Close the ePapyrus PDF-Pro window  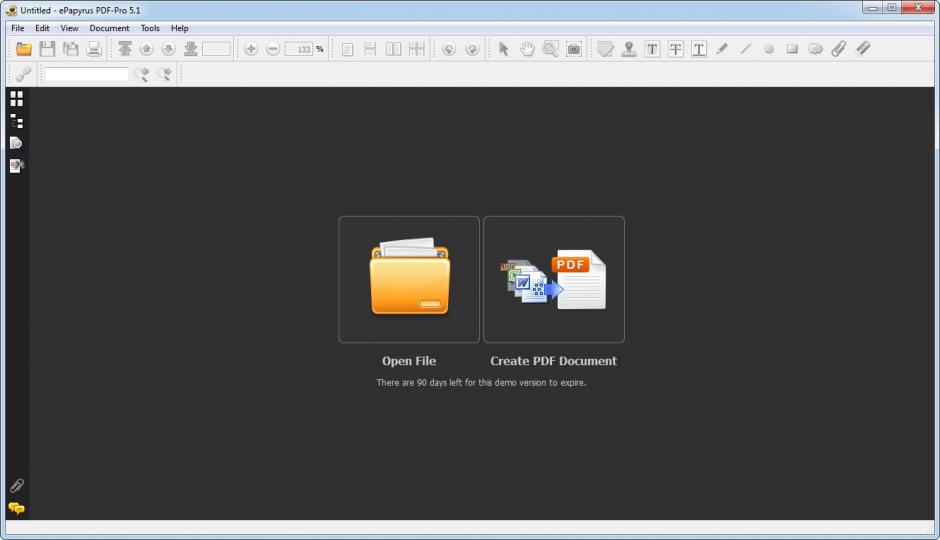(x=918, y=8)
